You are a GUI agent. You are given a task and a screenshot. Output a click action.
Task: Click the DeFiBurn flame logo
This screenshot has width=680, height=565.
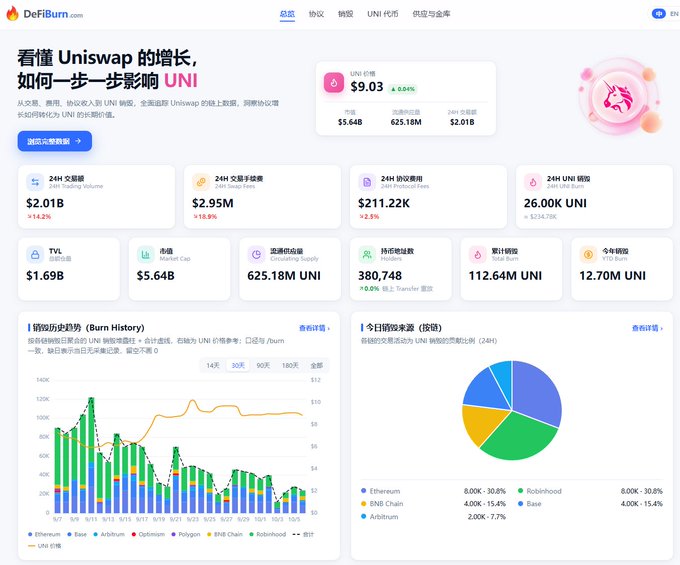(x=12, y=13)
